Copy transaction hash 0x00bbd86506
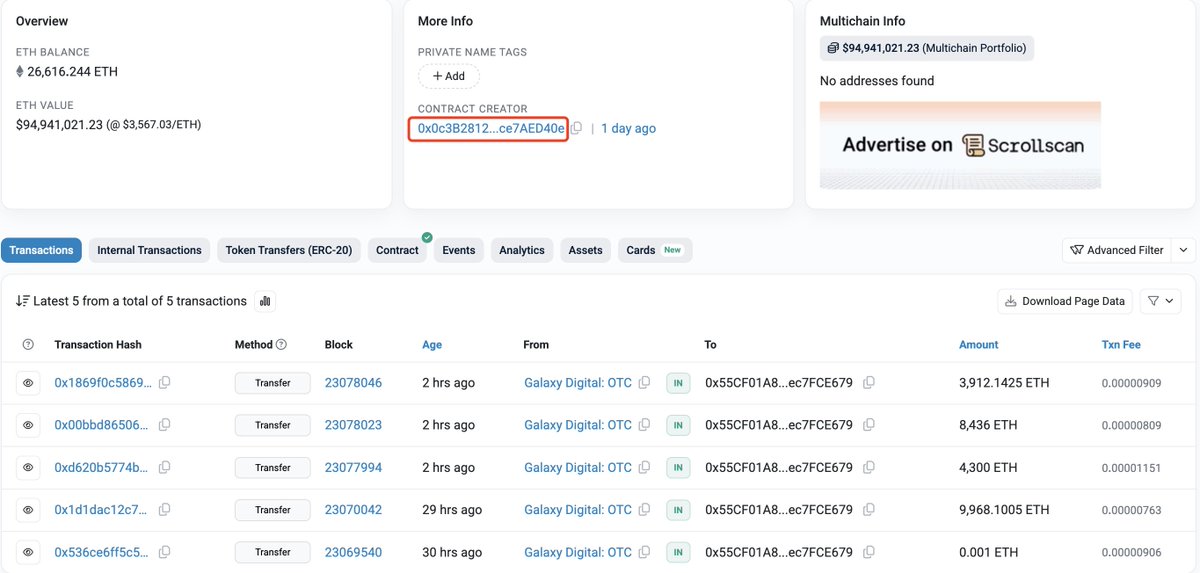The height and width of the screenshot is (573, 1200). click(164, 425)
